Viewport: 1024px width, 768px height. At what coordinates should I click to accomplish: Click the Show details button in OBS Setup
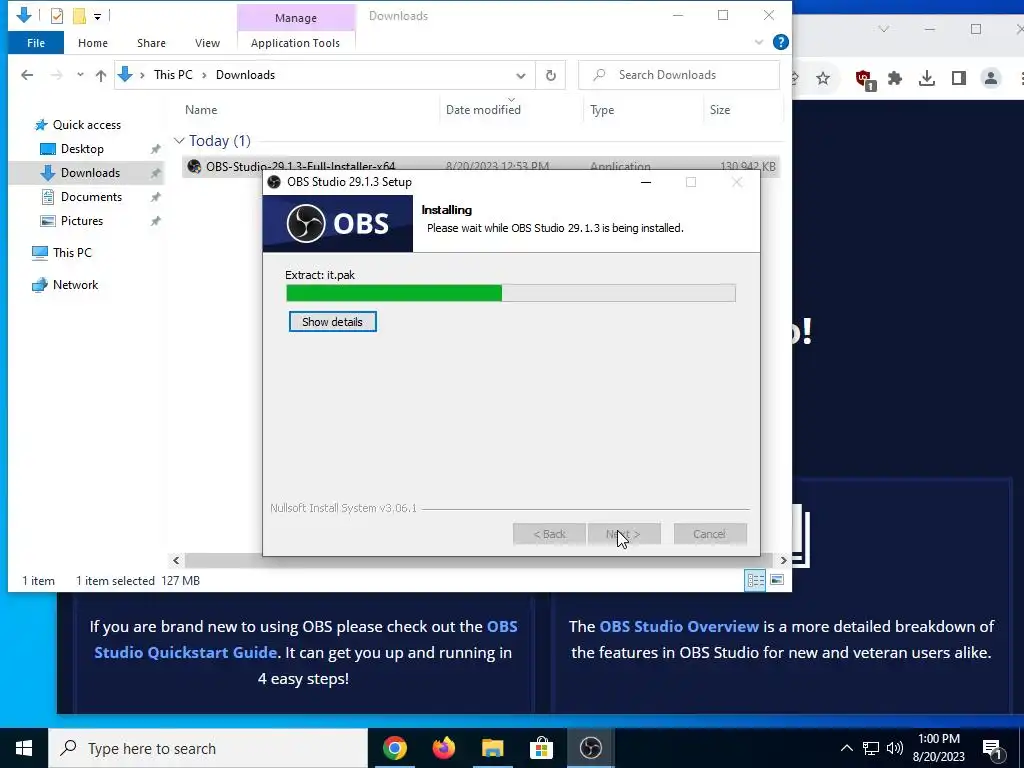[x=332, y=322]
